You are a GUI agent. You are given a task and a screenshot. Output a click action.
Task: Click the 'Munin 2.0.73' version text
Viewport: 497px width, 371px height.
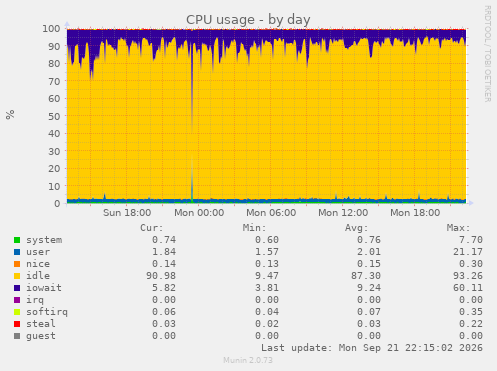coord(248,360)
